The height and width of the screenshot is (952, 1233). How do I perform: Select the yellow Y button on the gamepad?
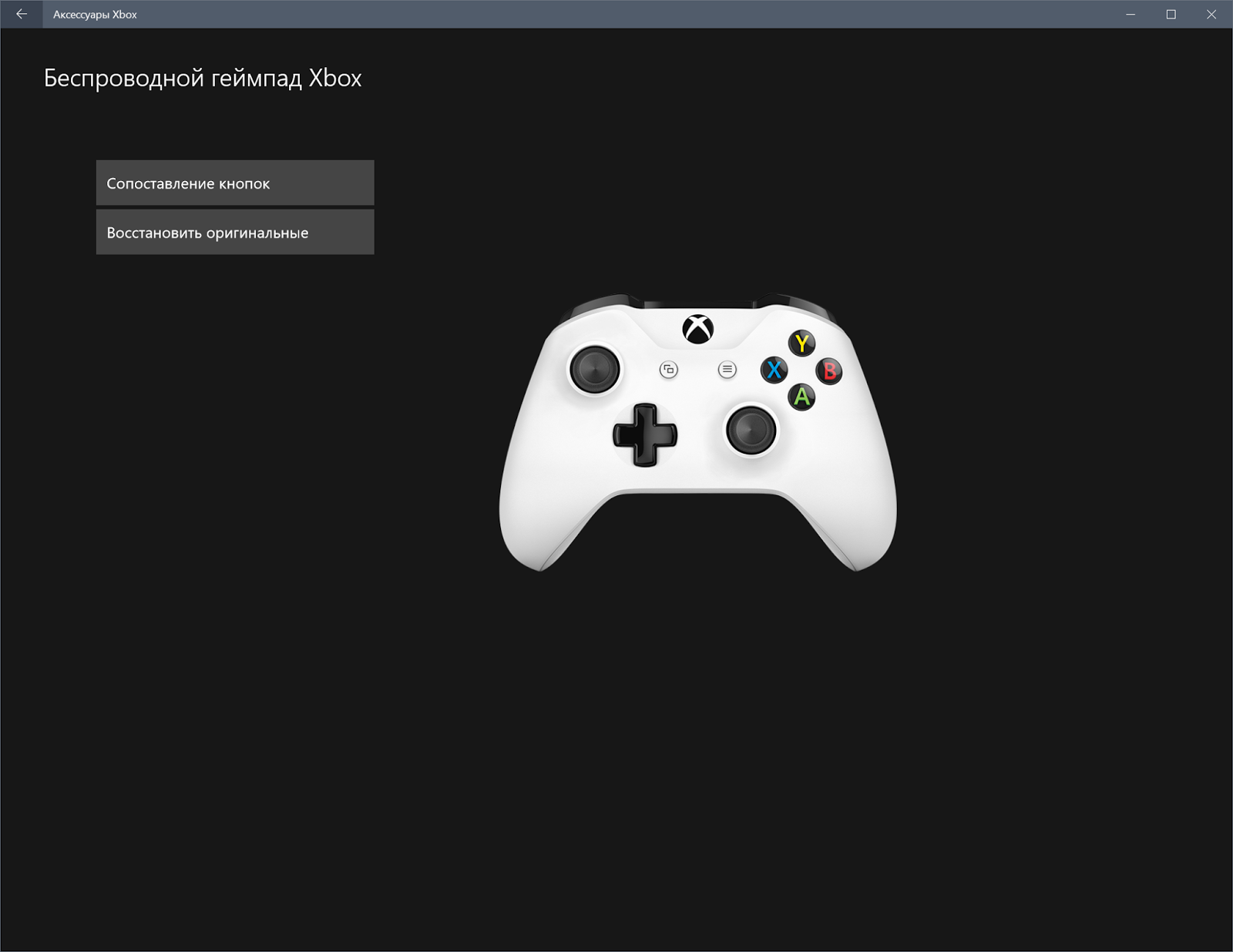[x=802, y=343]
